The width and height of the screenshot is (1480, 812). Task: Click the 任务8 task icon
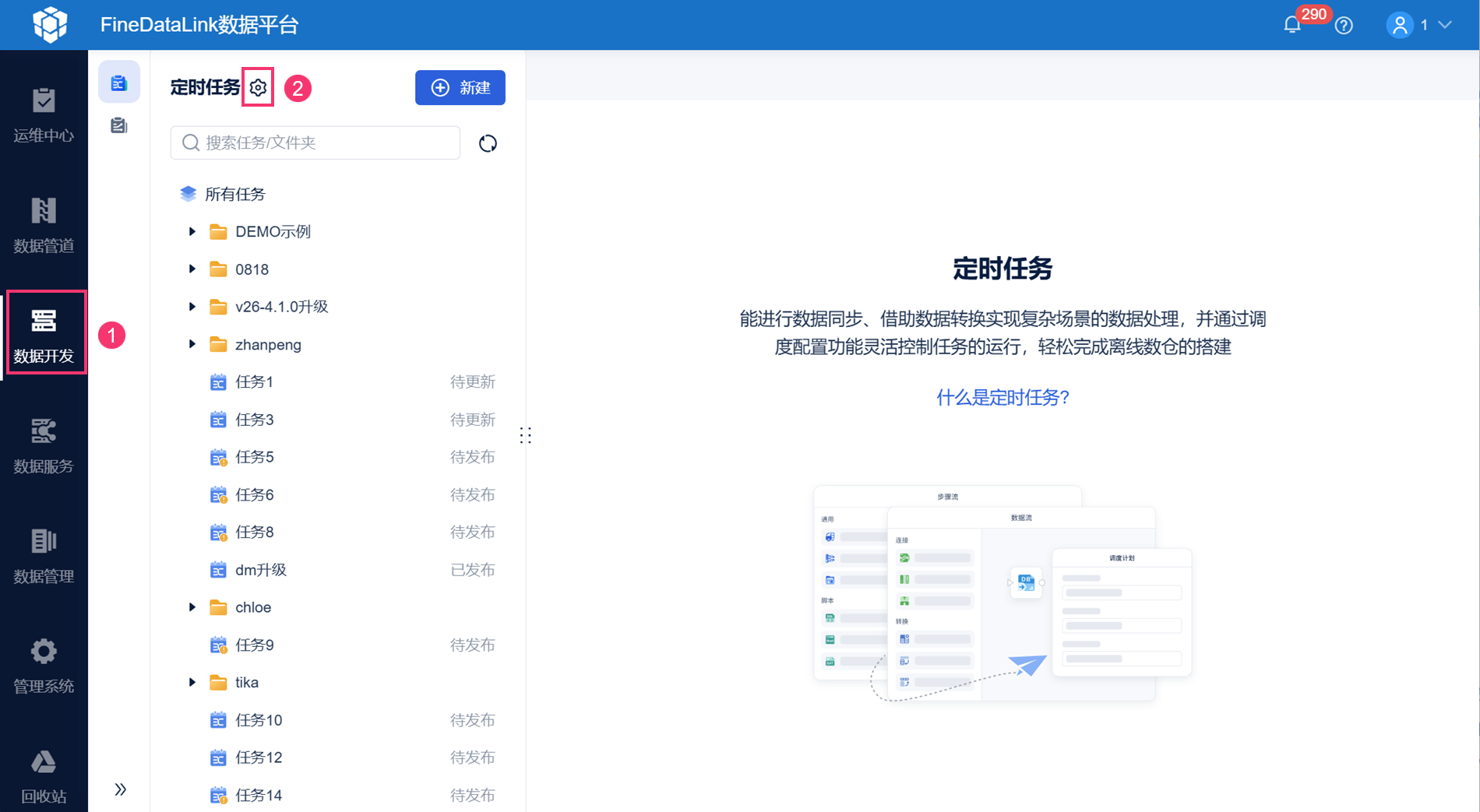click(218, 533)
